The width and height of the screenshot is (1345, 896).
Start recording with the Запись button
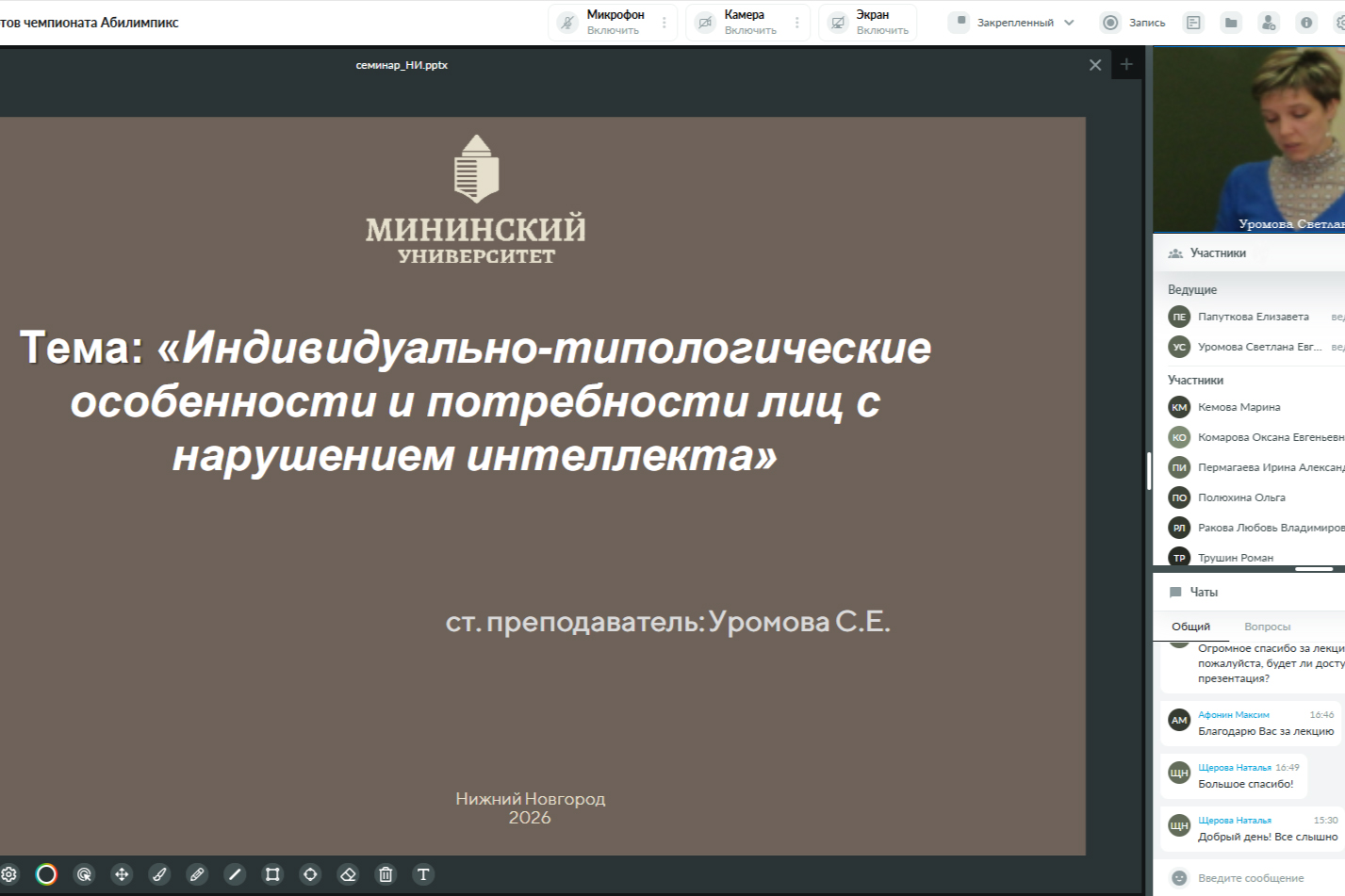click(x=1134, y=23)
